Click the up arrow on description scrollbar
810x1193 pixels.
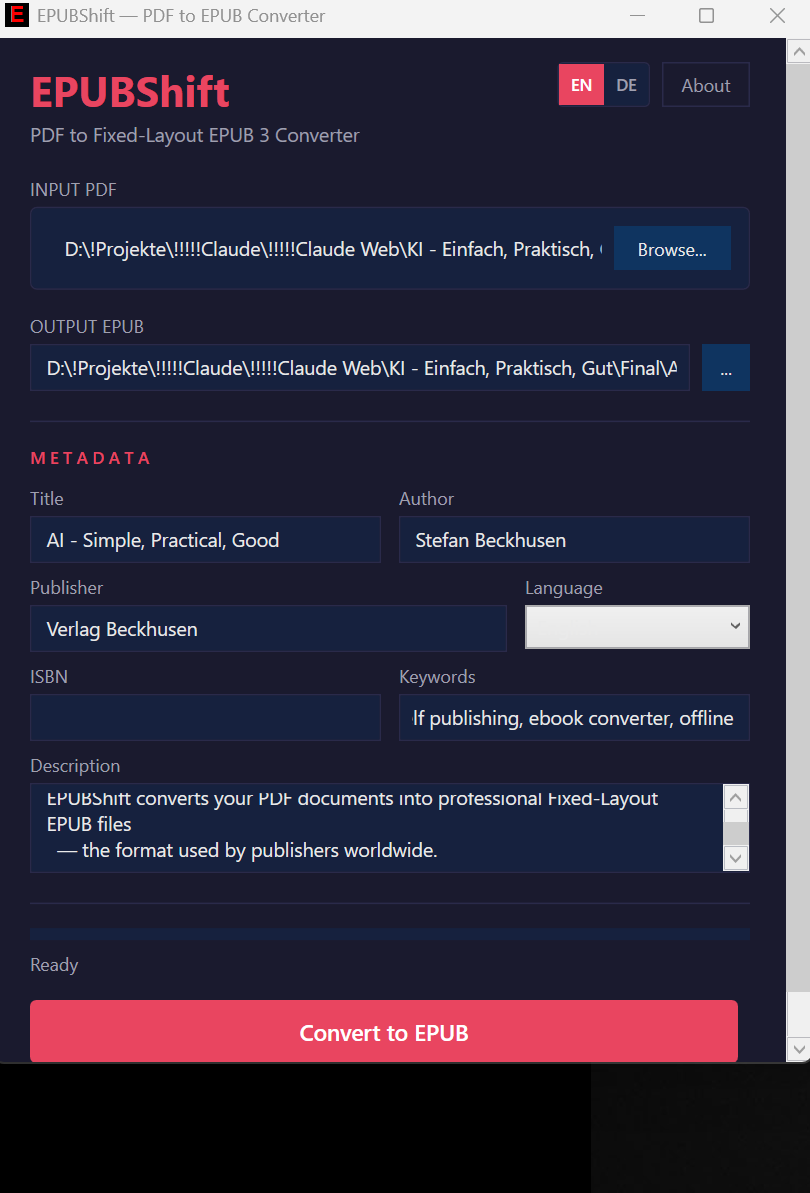735,796
